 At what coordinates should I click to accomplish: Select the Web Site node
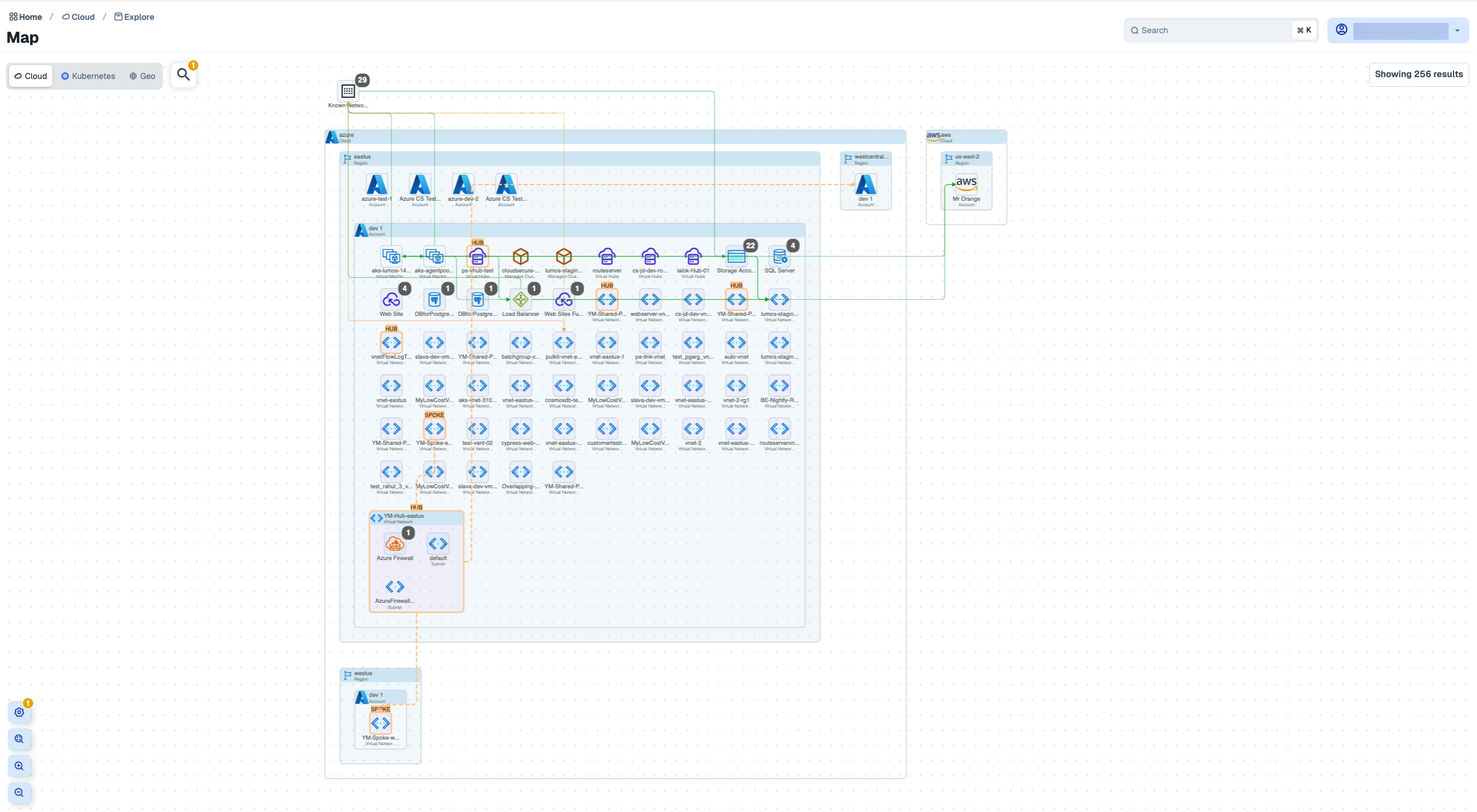(x=391, y=300)
